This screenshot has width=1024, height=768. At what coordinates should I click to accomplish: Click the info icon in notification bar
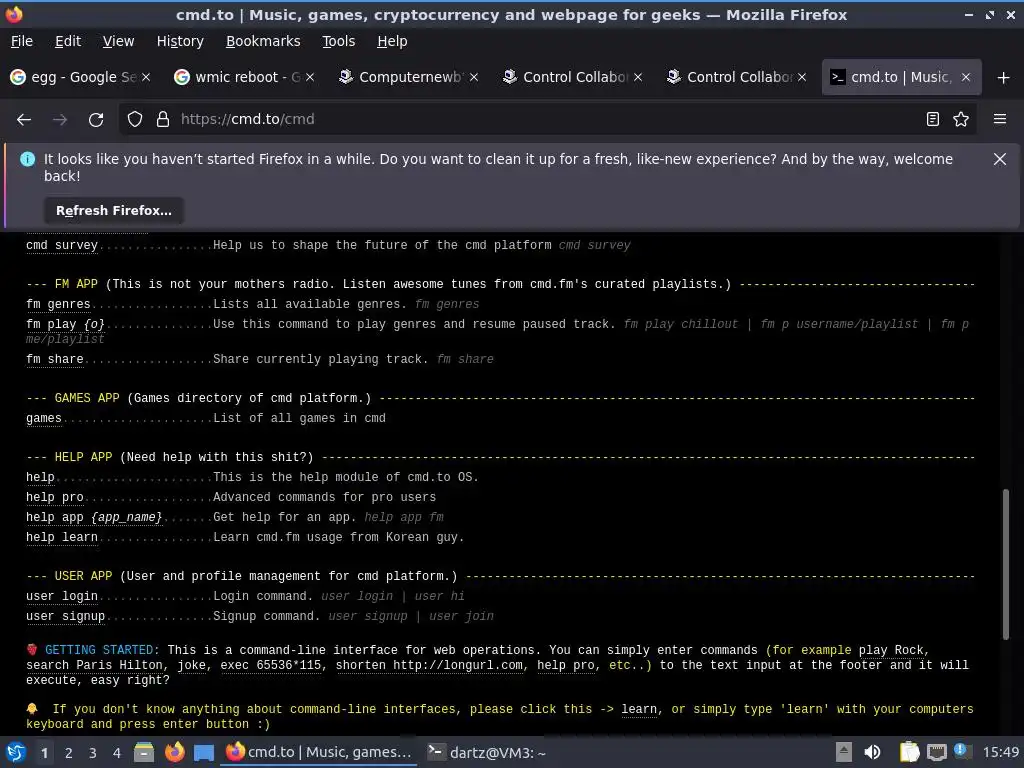point(27,159)
